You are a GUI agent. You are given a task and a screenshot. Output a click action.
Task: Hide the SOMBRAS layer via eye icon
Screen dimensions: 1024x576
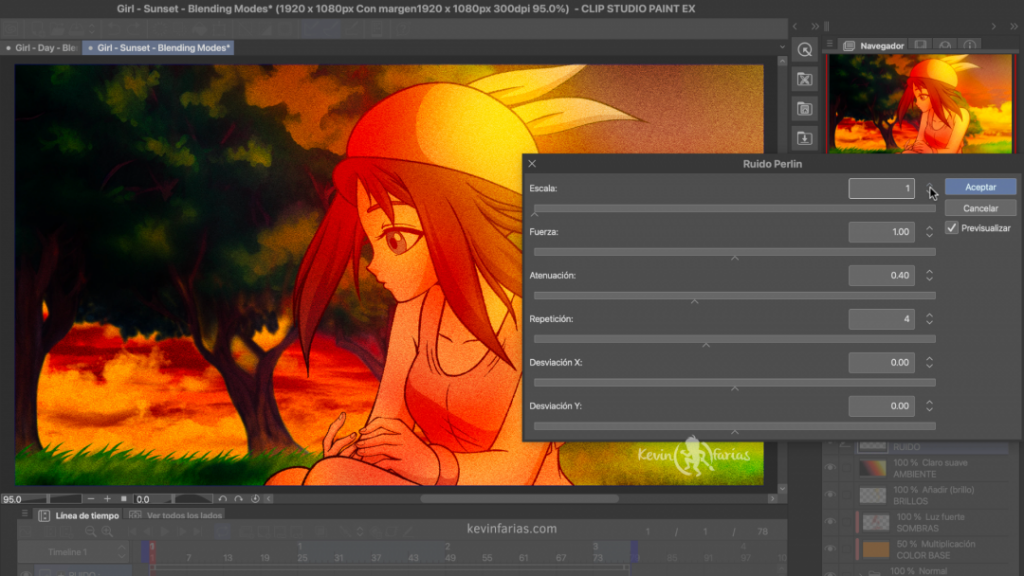pyautogui.click(x=830, y=522)
